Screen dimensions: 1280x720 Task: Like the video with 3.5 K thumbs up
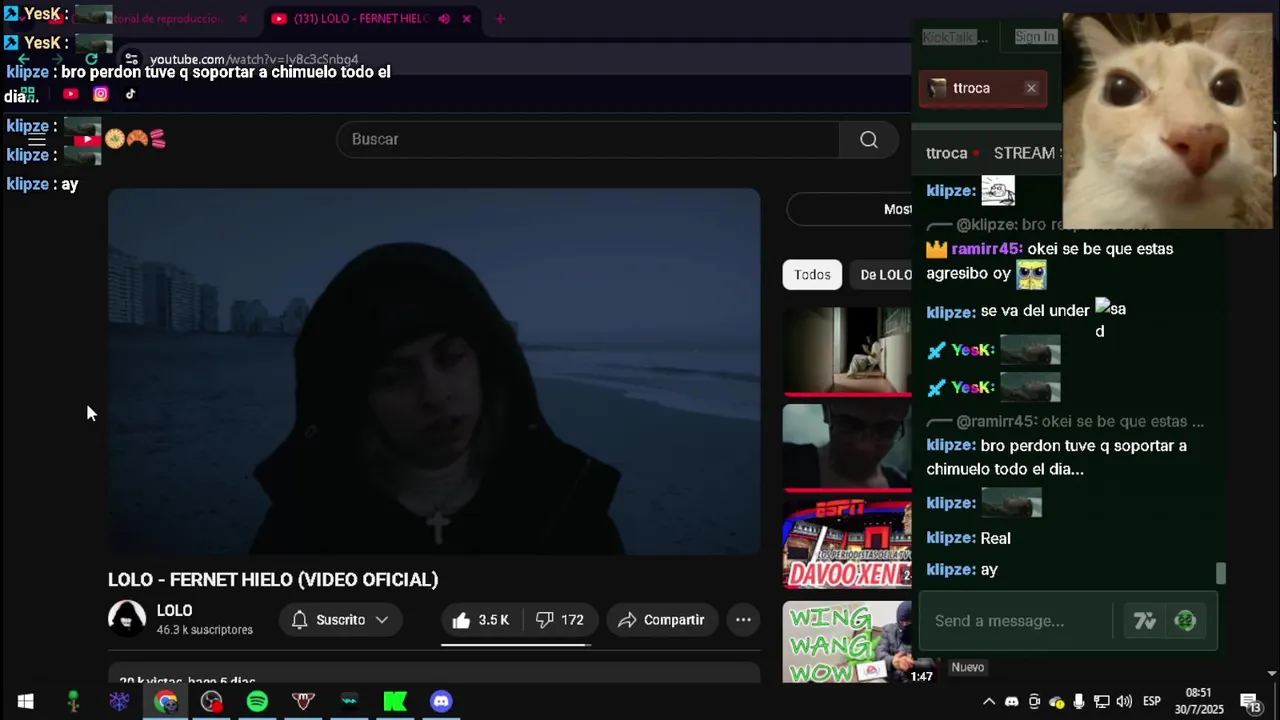pyautogui.click(x=481, y=620)
